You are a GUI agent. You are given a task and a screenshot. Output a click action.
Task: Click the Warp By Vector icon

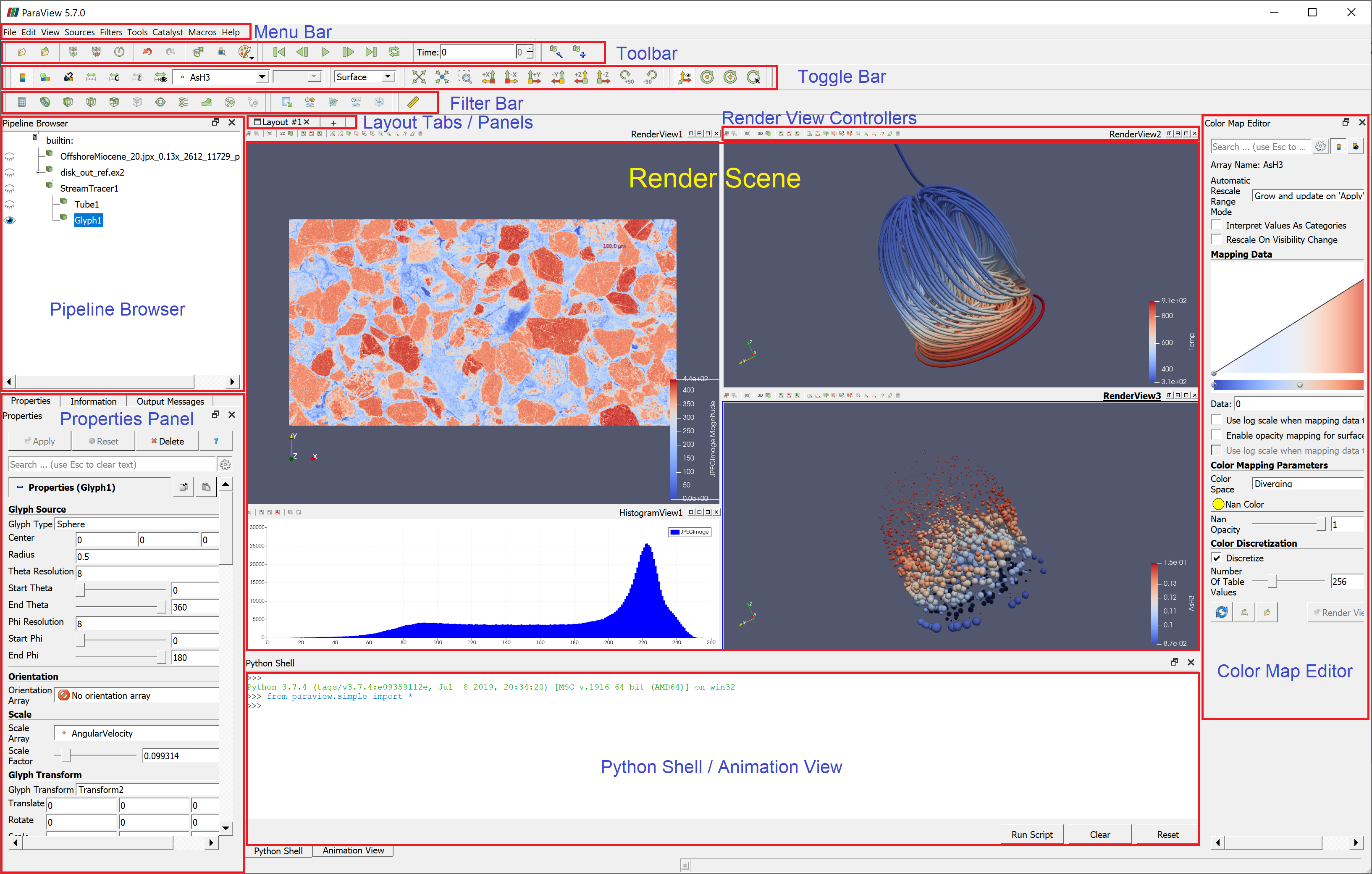tap(206, 102)
